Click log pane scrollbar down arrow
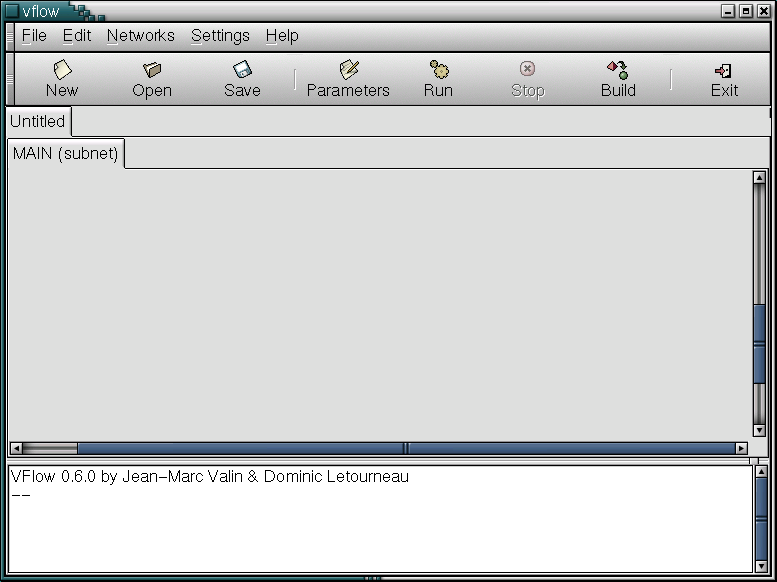Viewport: 777px width, 582px height. pos(762,566)
